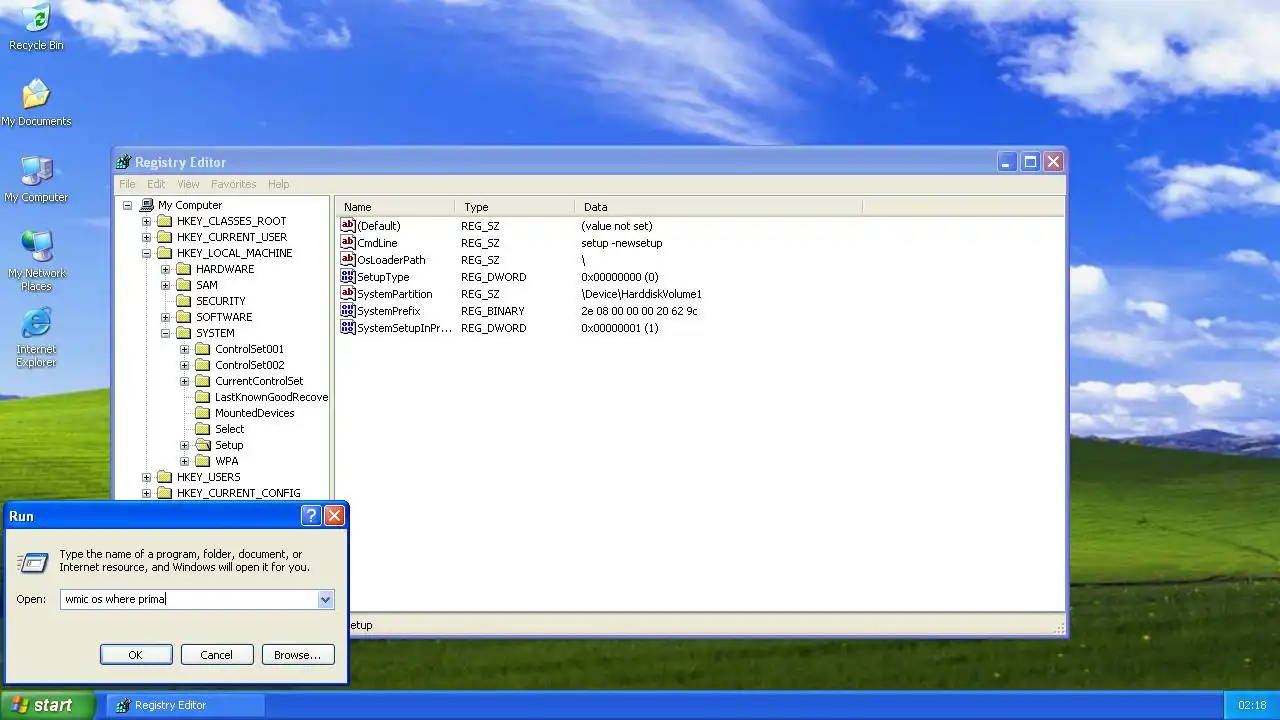This screenshot has height=720, width=1280.
Task: Click the WPA key folder icon
Action: tap(203, 461)
